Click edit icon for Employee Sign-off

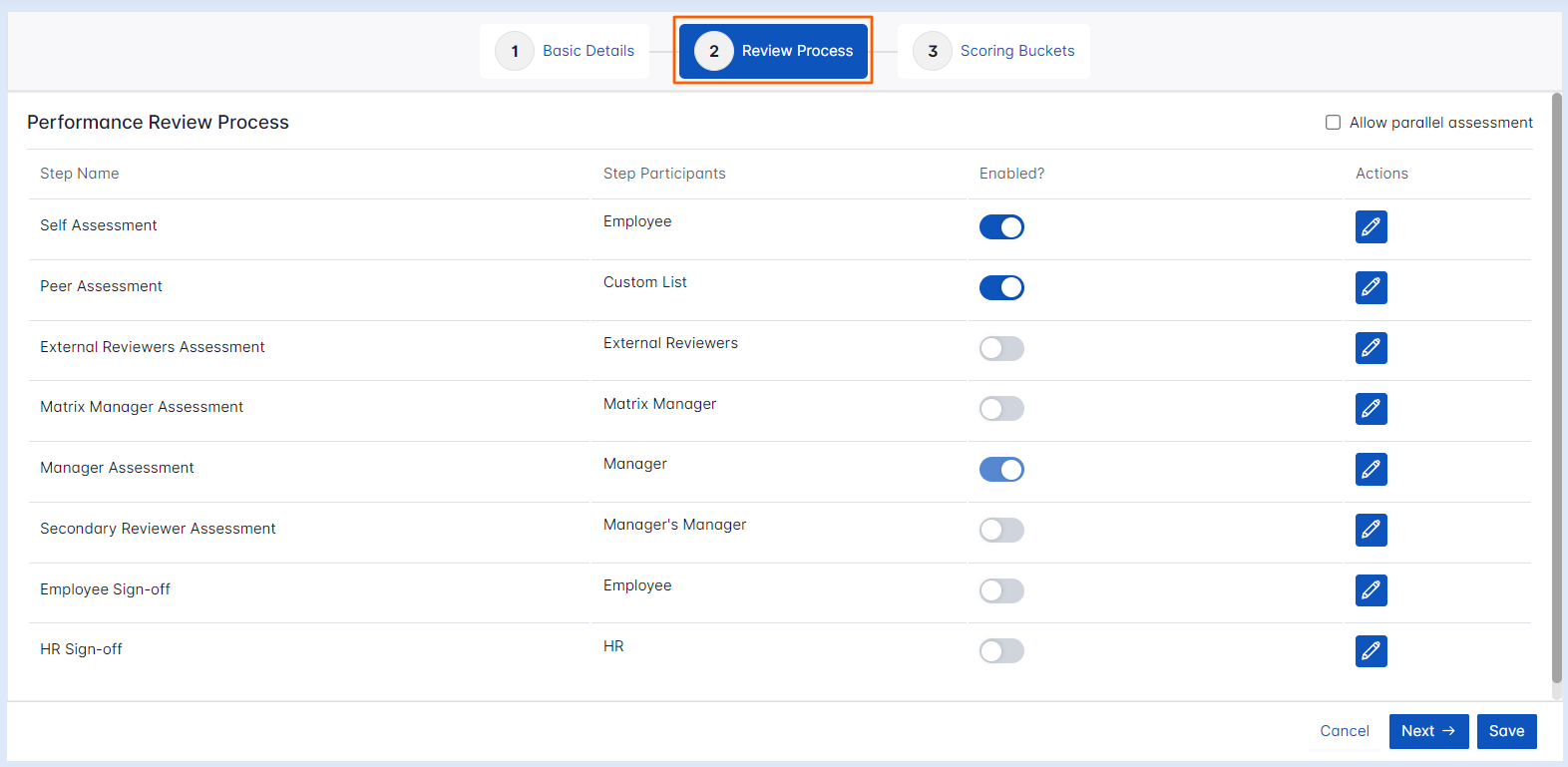tap(1371, 590)
